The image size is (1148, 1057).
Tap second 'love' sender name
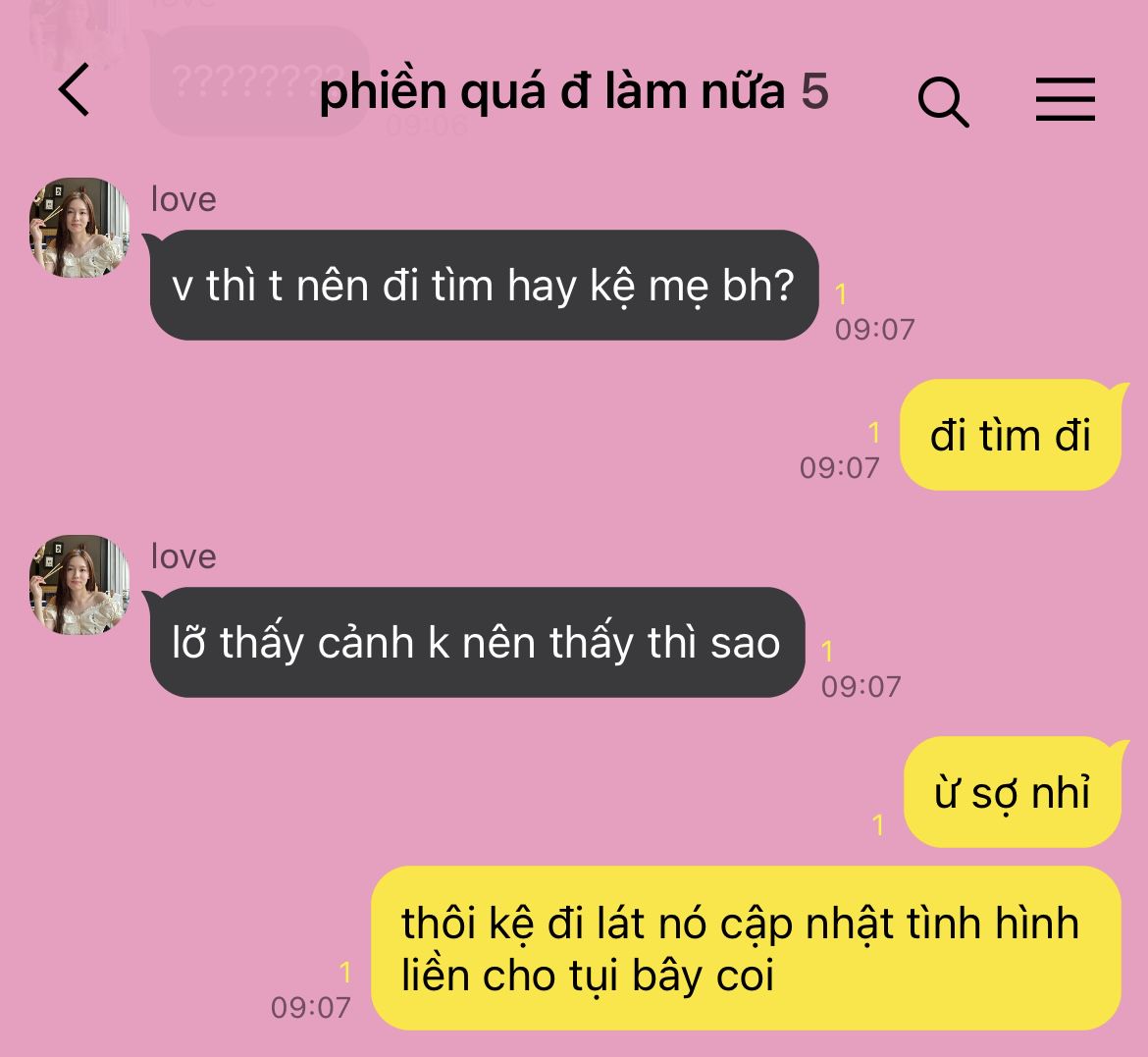(183, 556)
